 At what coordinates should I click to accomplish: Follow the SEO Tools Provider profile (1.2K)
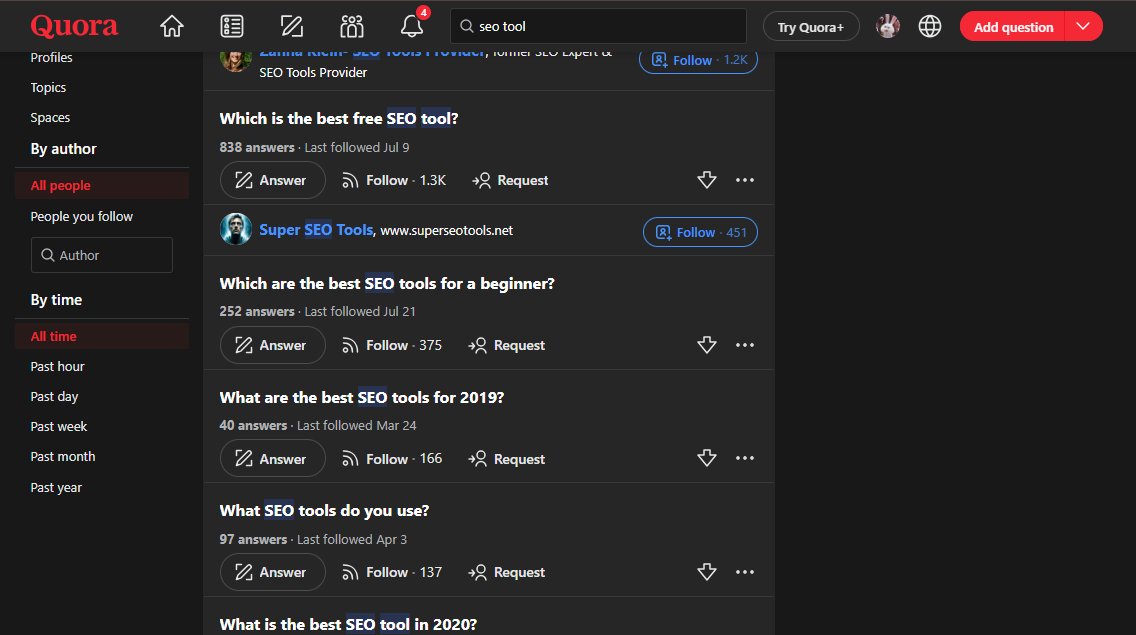tap(698, 59)
